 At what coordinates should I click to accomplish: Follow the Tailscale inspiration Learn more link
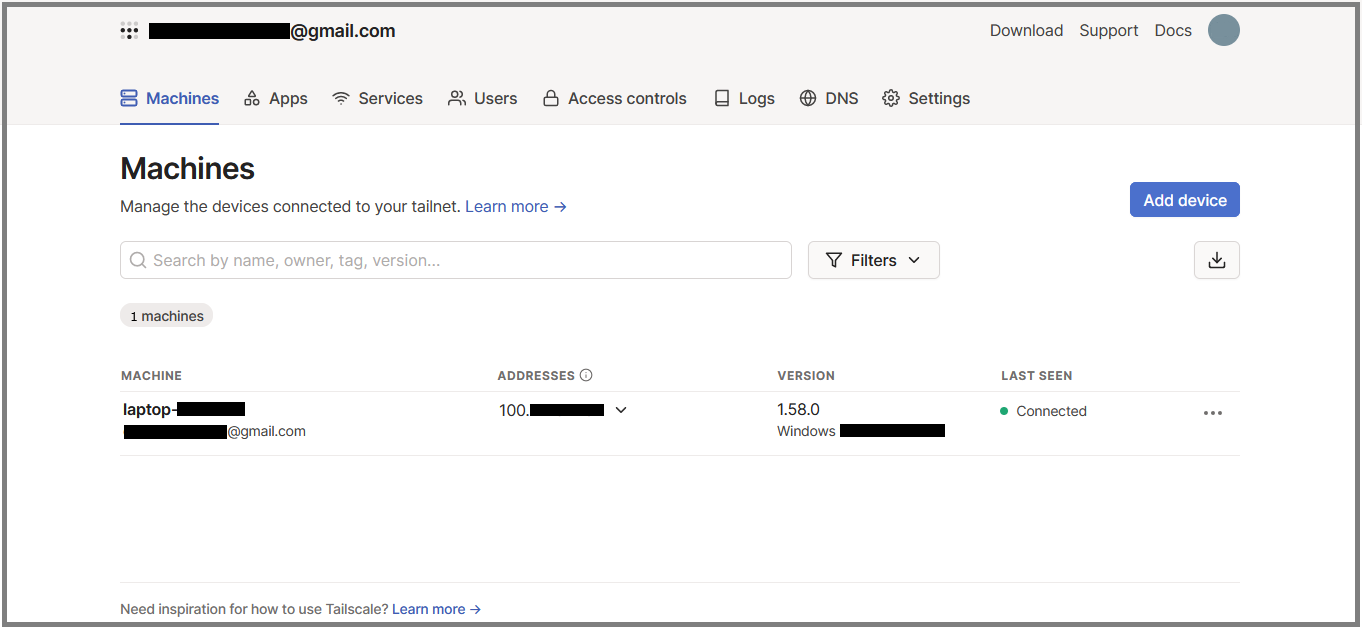[x=436, y=609]
